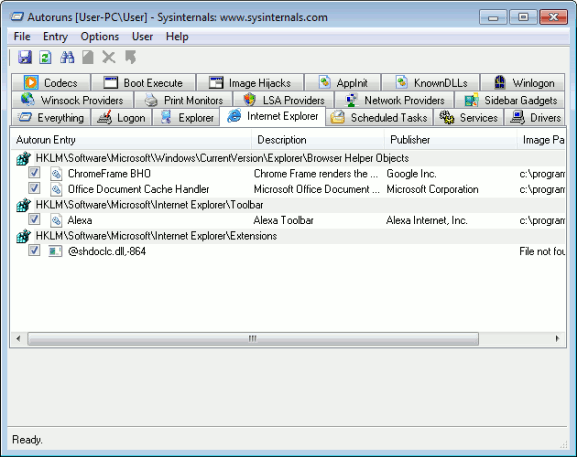Switch to the Boot Execute tab
This screenshot has height=457, width=577.
point(143,82)
